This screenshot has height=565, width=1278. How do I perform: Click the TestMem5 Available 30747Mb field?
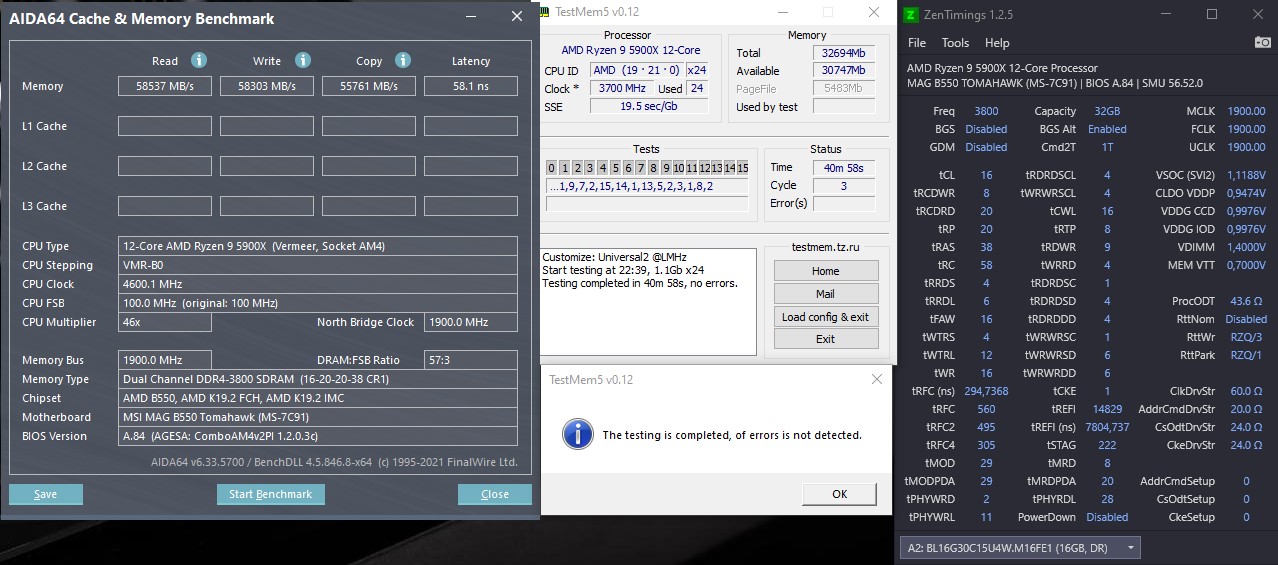pos(843,70)
